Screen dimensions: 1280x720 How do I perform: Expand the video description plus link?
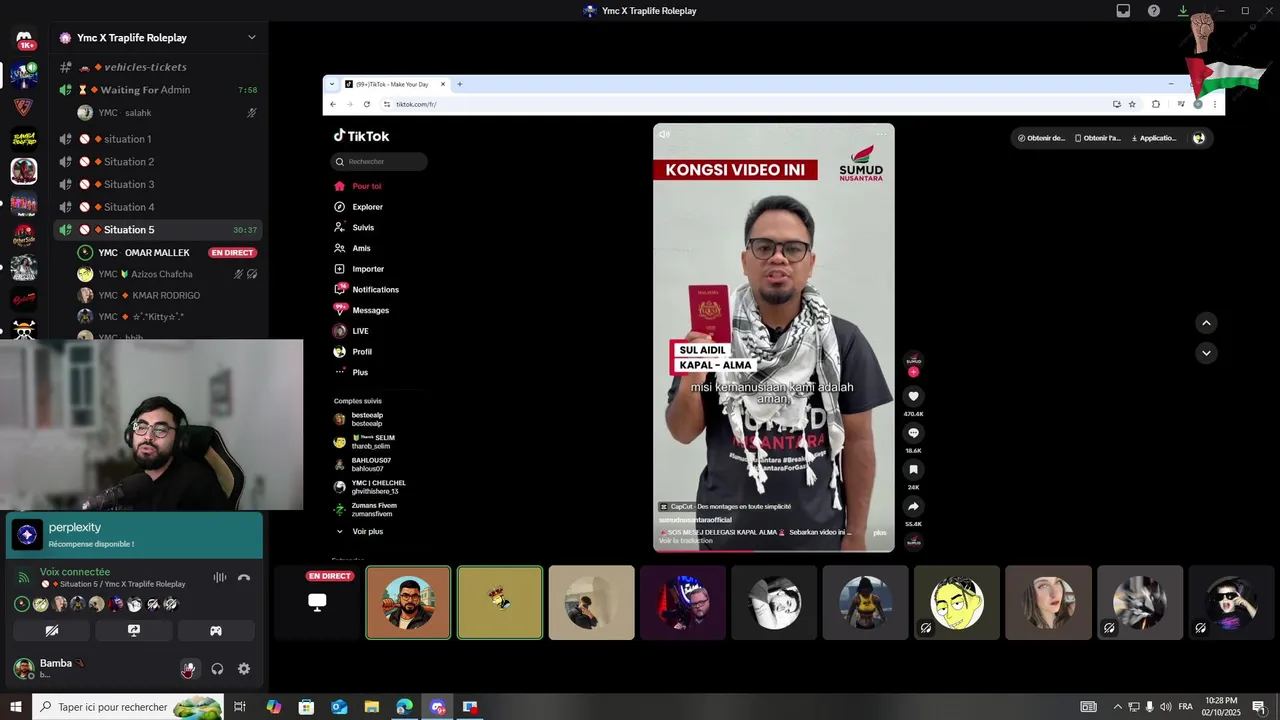tap(879, 532)
